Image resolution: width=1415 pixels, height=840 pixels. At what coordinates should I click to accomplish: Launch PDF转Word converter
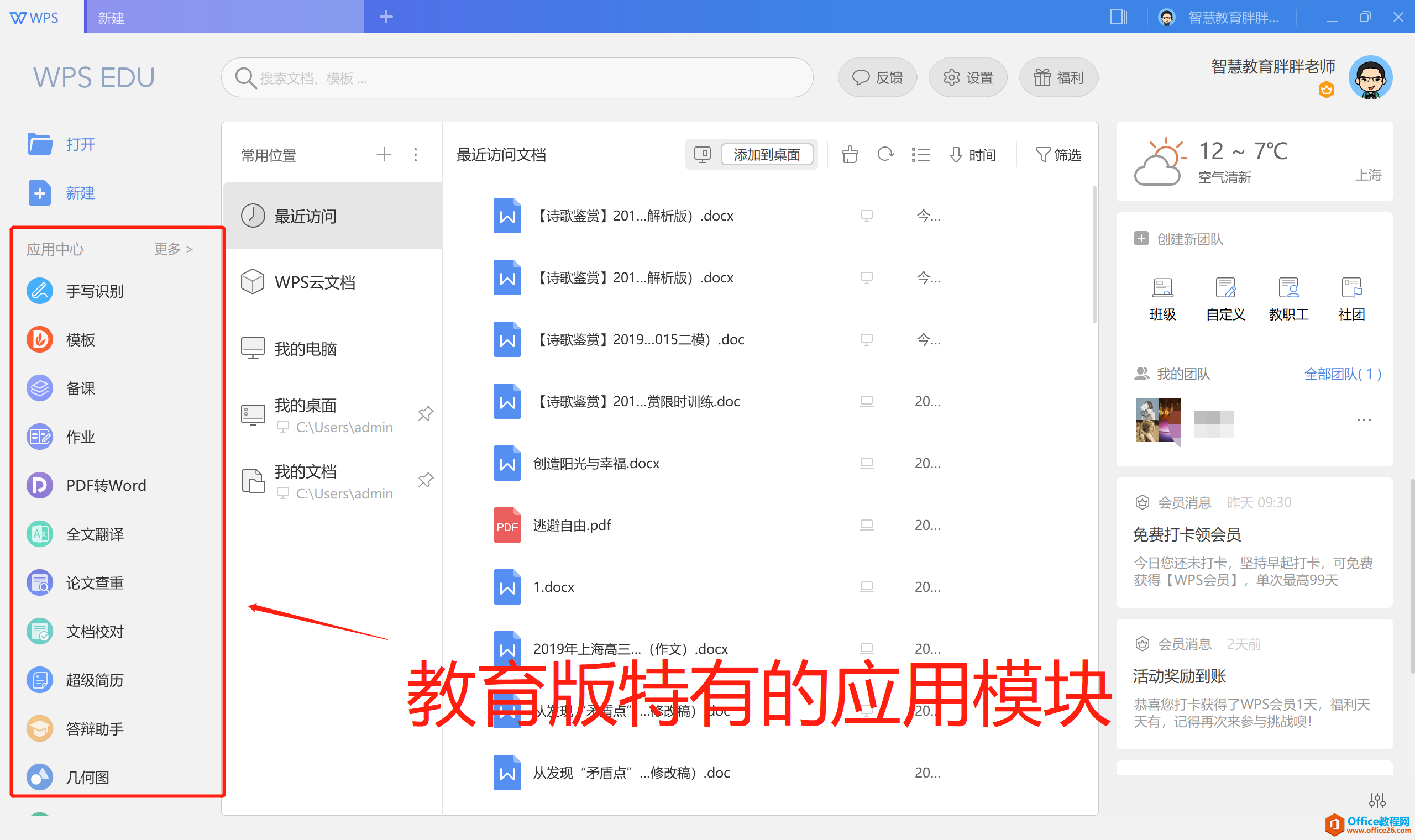(86, 485)
